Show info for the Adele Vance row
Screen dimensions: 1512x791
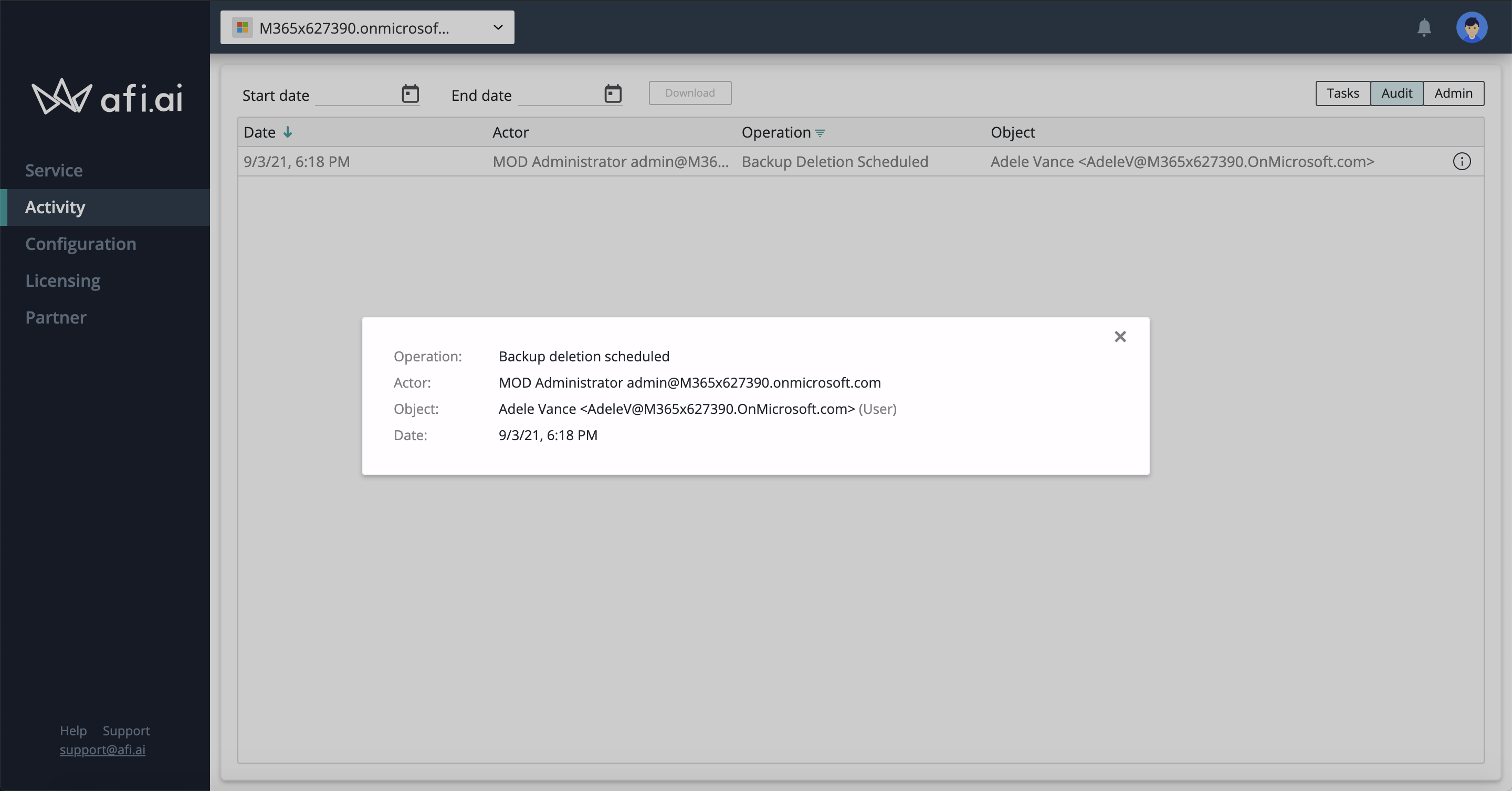coord(1462,161)
